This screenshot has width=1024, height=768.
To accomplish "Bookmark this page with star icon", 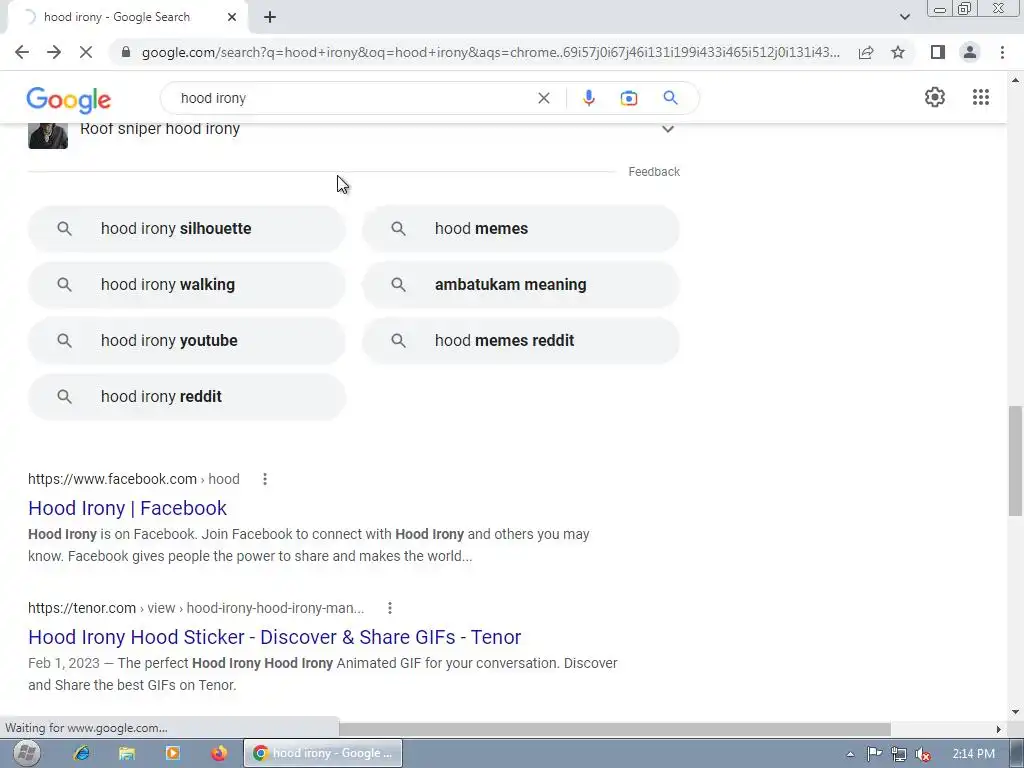I will (898, 52).
